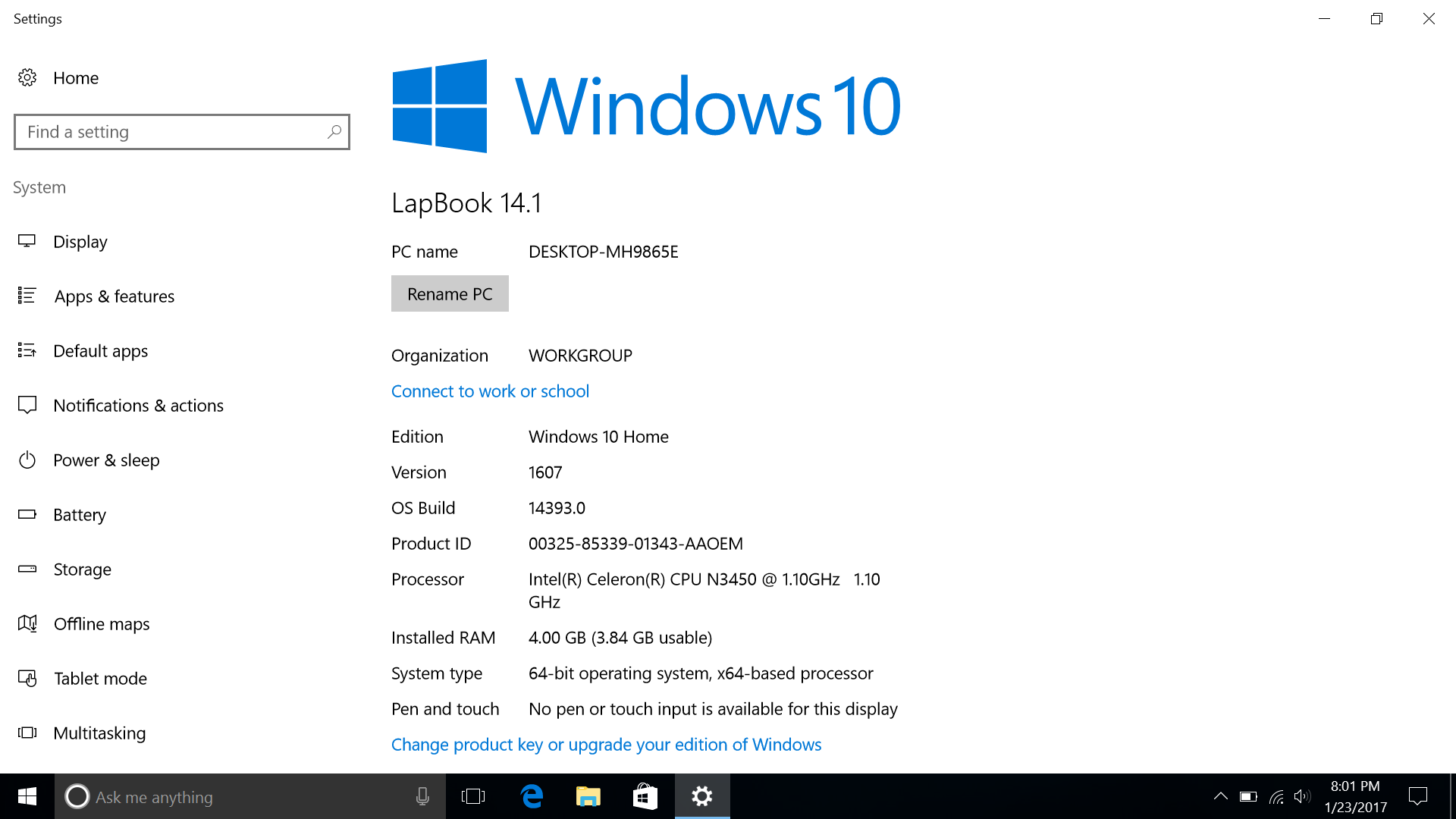Click the taskbar clock showing 8:01 PM

click(1355, 796)
